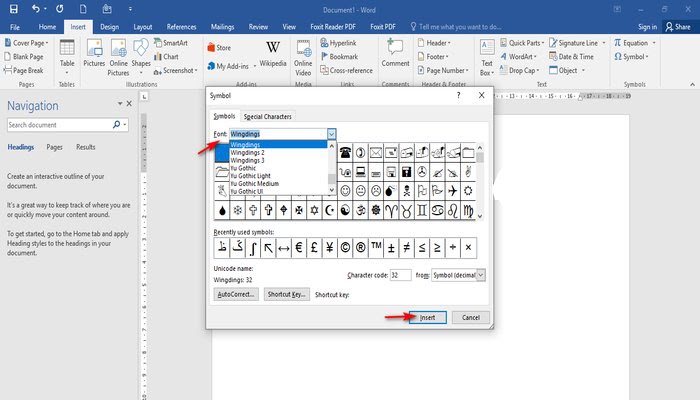Select Yu Gothic Light font
Viewport: 700px width, 400px height.
[x=279, y=176]
